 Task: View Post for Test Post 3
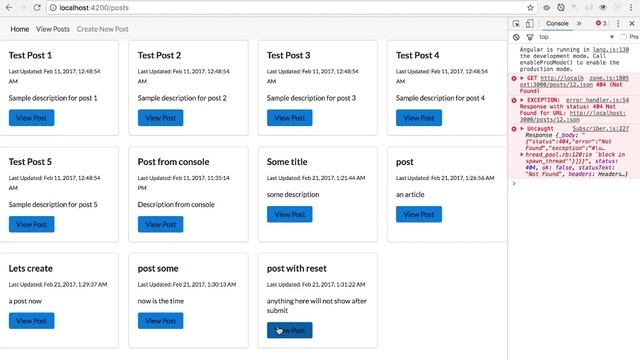click(x=289, y=118)
